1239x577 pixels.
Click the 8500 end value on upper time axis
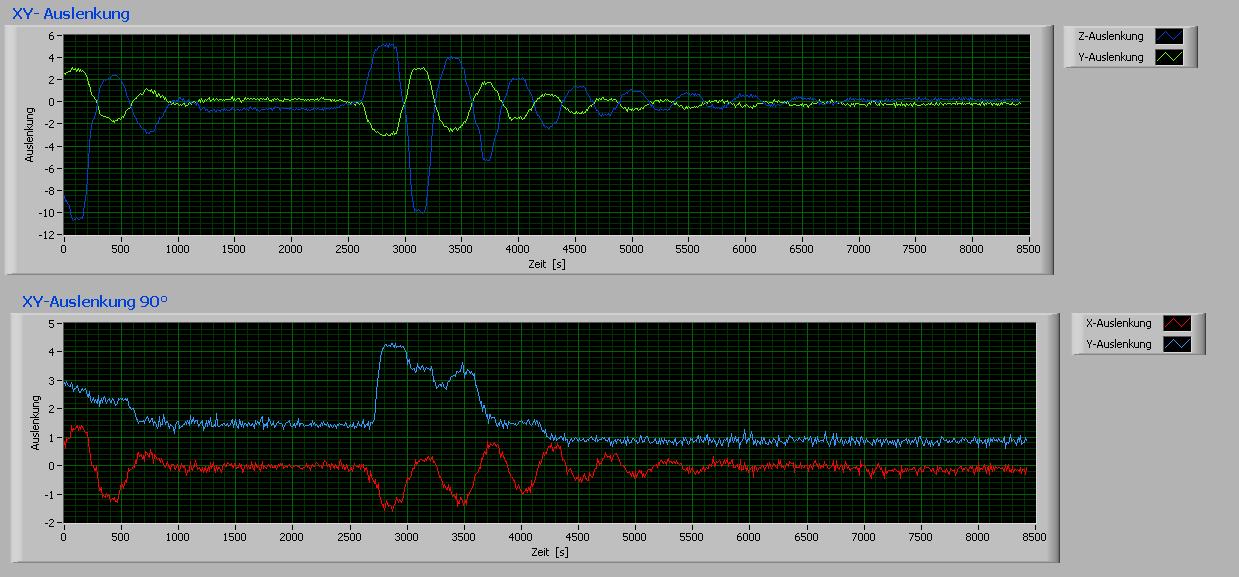tap(1030, 251)
